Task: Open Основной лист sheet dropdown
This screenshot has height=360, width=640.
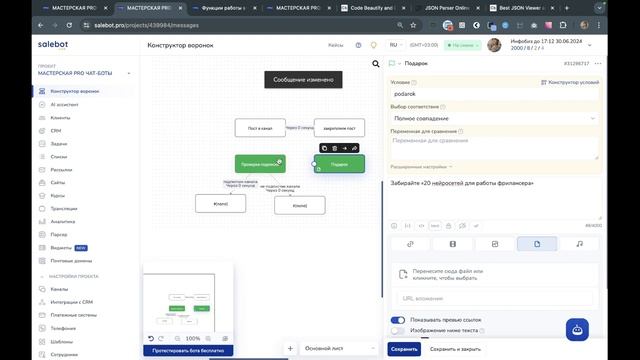Action: (x=340, y=349)
